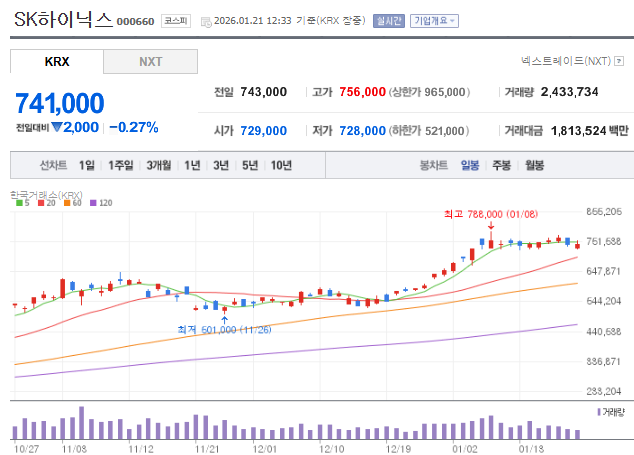Click the high price 756,000
Viewport: 634px width, 455px height.
click(x=362, y=92)
